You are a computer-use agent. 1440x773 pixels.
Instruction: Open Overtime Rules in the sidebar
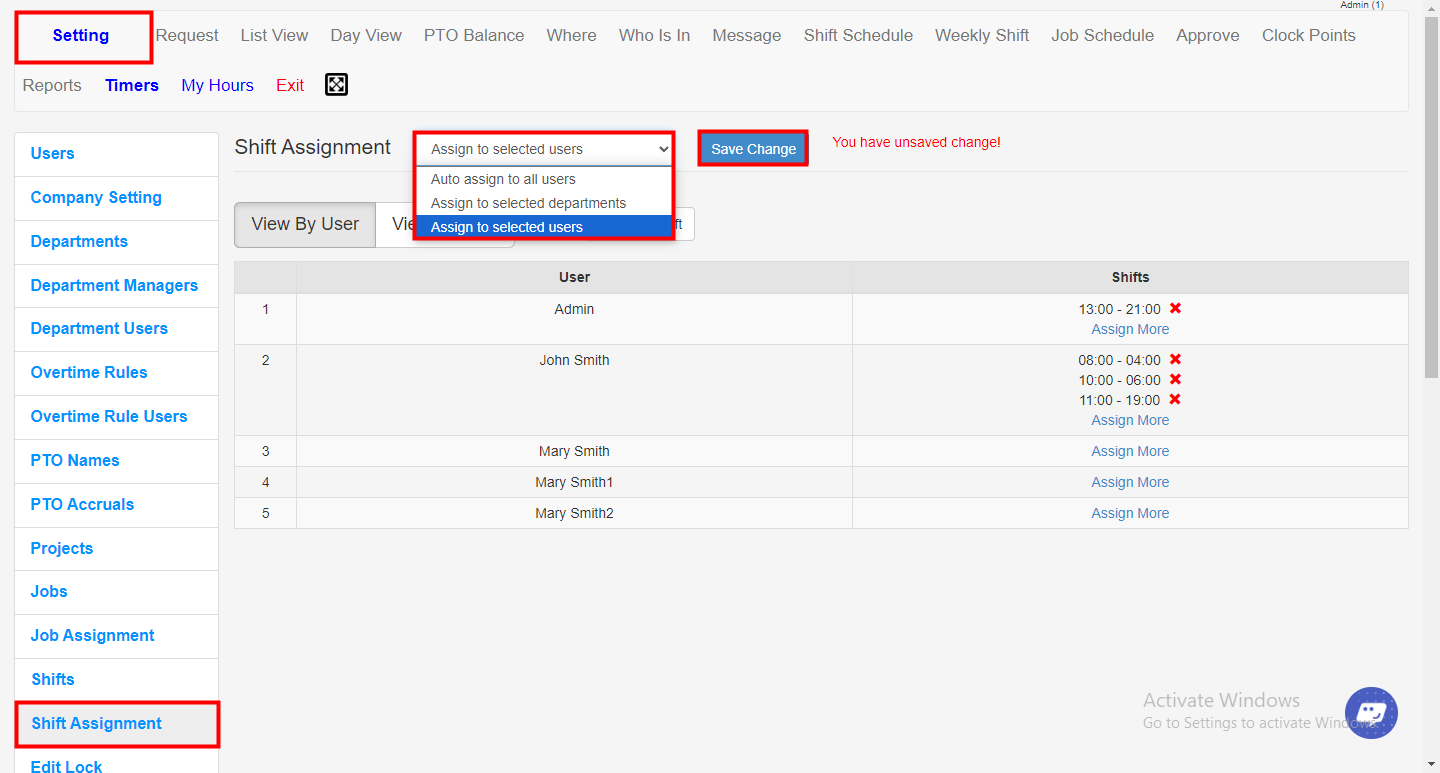tap(89, 373)
